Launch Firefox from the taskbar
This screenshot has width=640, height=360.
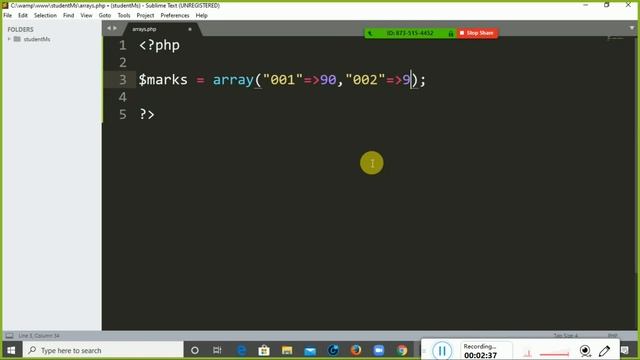click(356, 350)
